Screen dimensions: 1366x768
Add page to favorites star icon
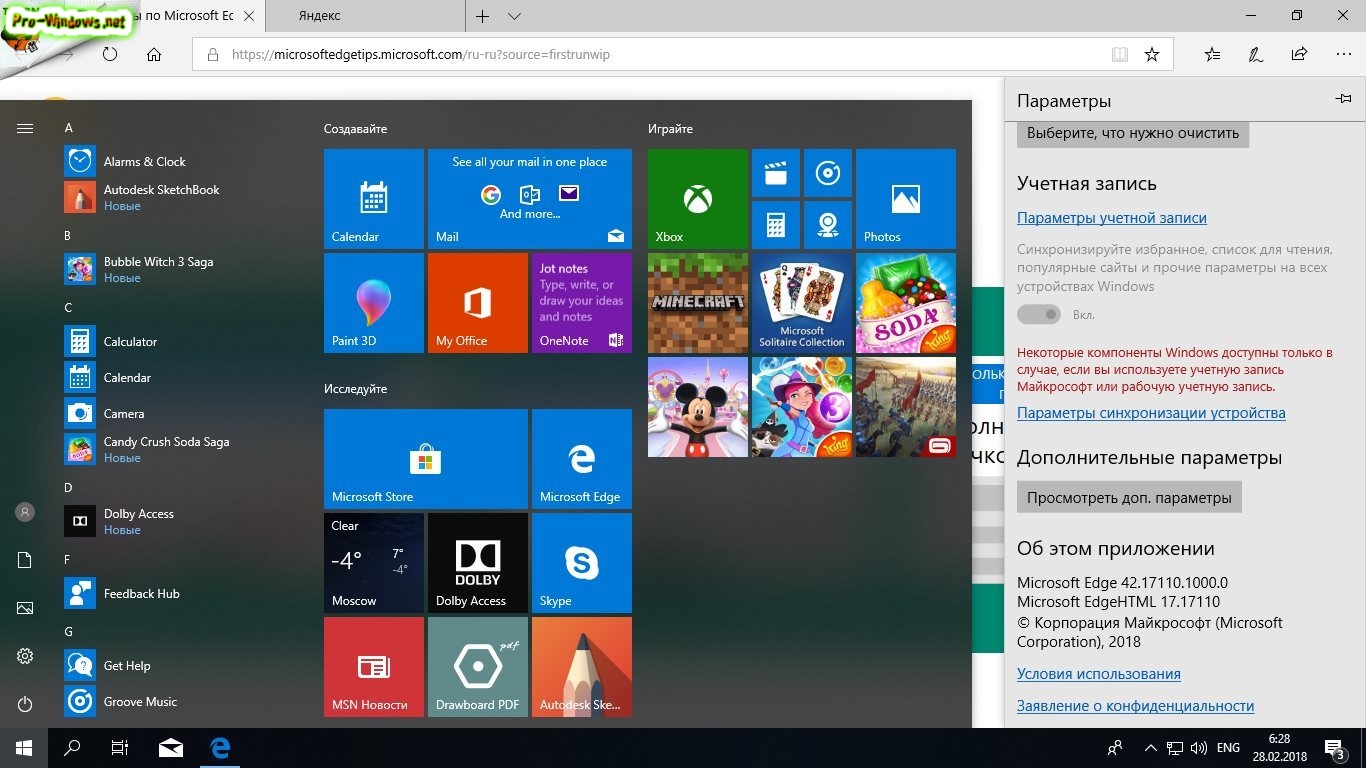tap(1151, 55)
